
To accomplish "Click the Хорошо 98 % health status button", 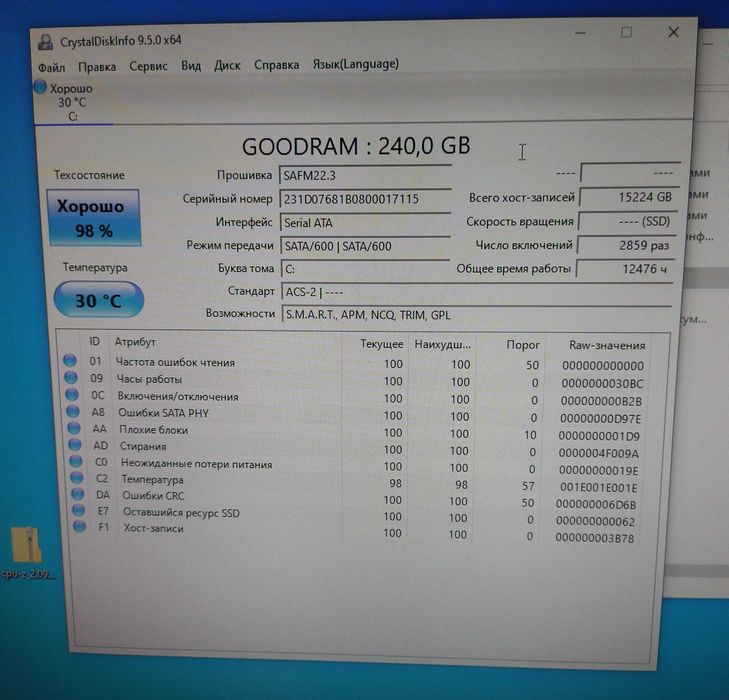I will coord(94,218).
